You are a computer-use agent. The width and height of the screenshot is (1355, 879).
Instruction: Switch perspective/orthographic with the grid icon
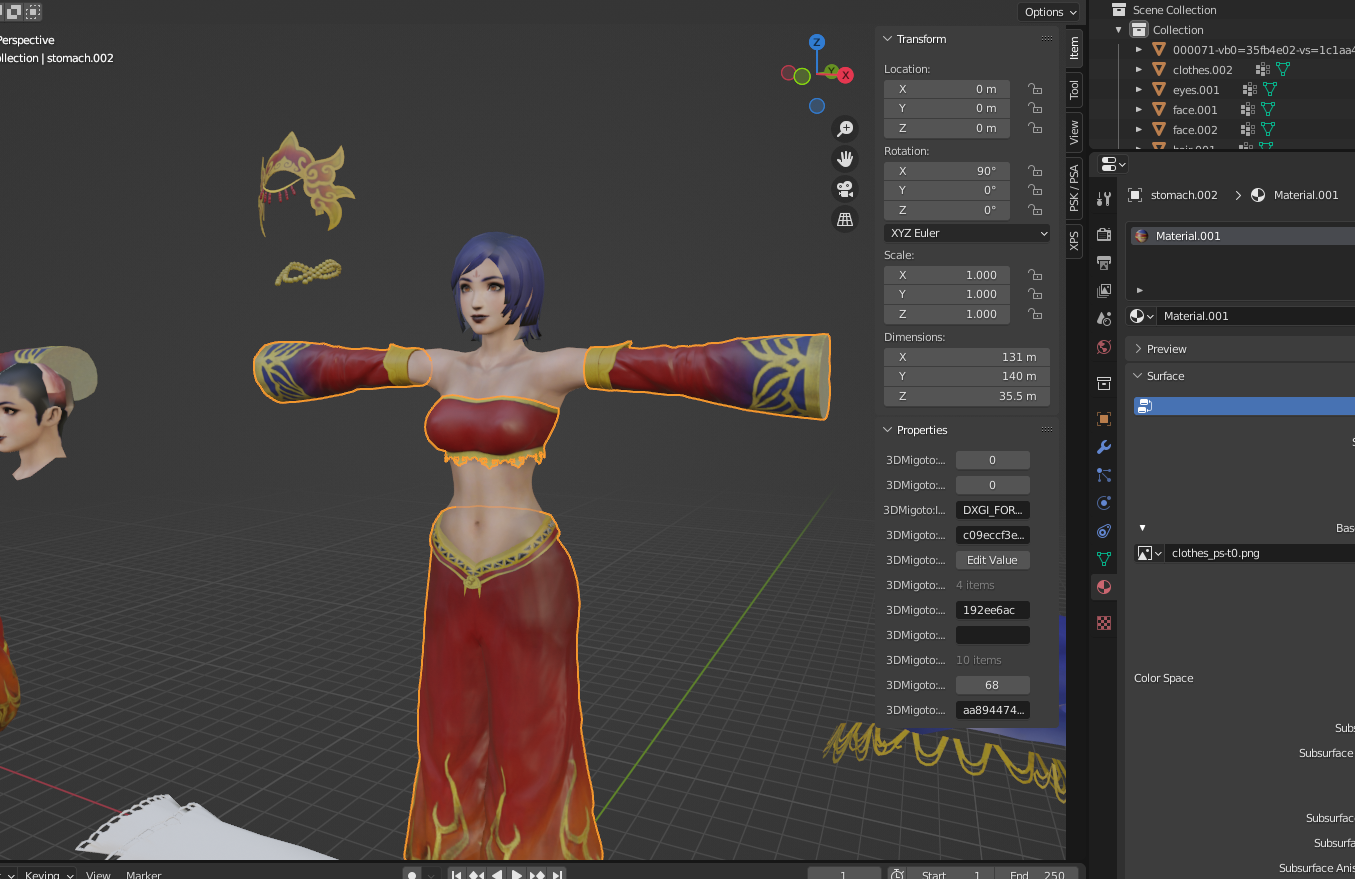[845, 219]
